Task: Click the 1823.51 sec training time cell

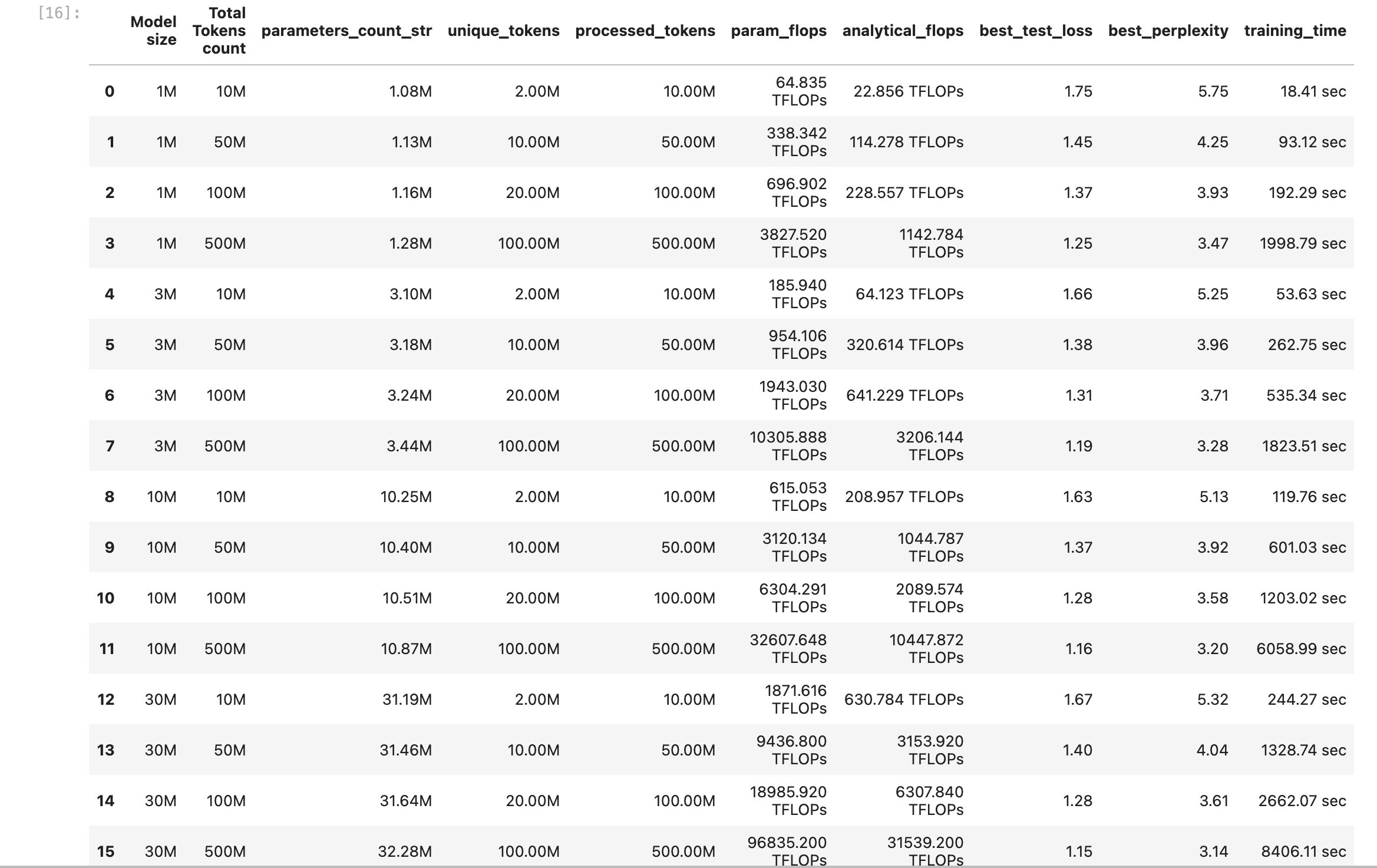Action: click(1304, 446)
